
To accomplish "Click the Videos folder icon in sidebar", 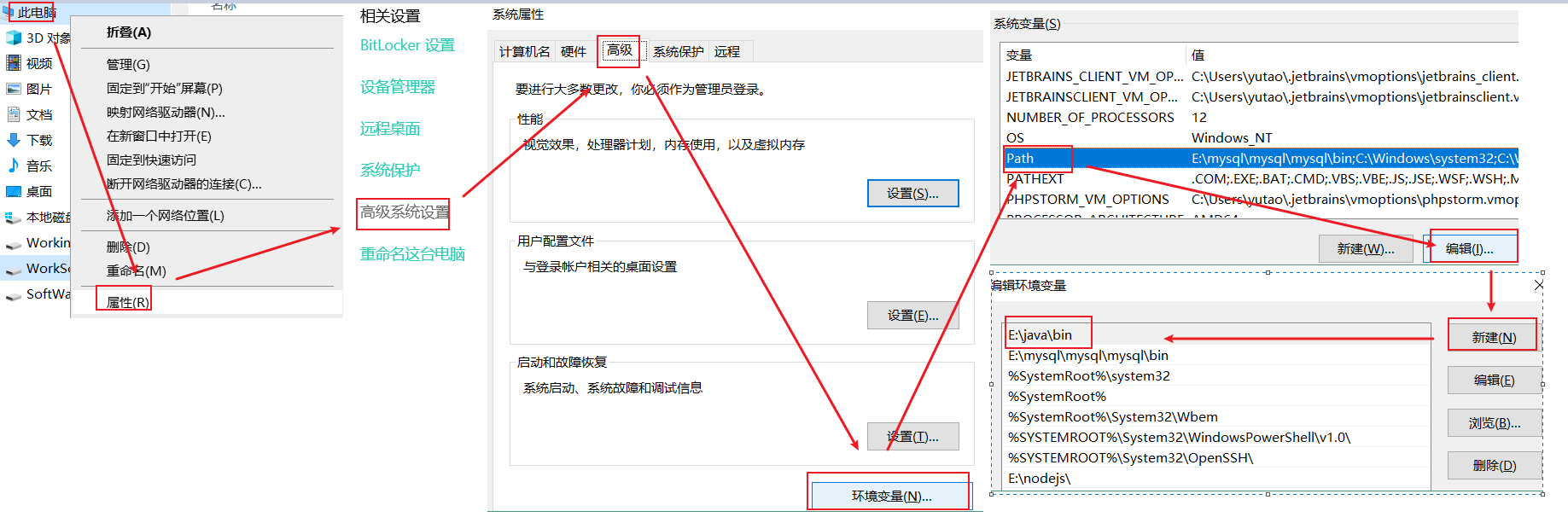I will click(x=14, y=63).
